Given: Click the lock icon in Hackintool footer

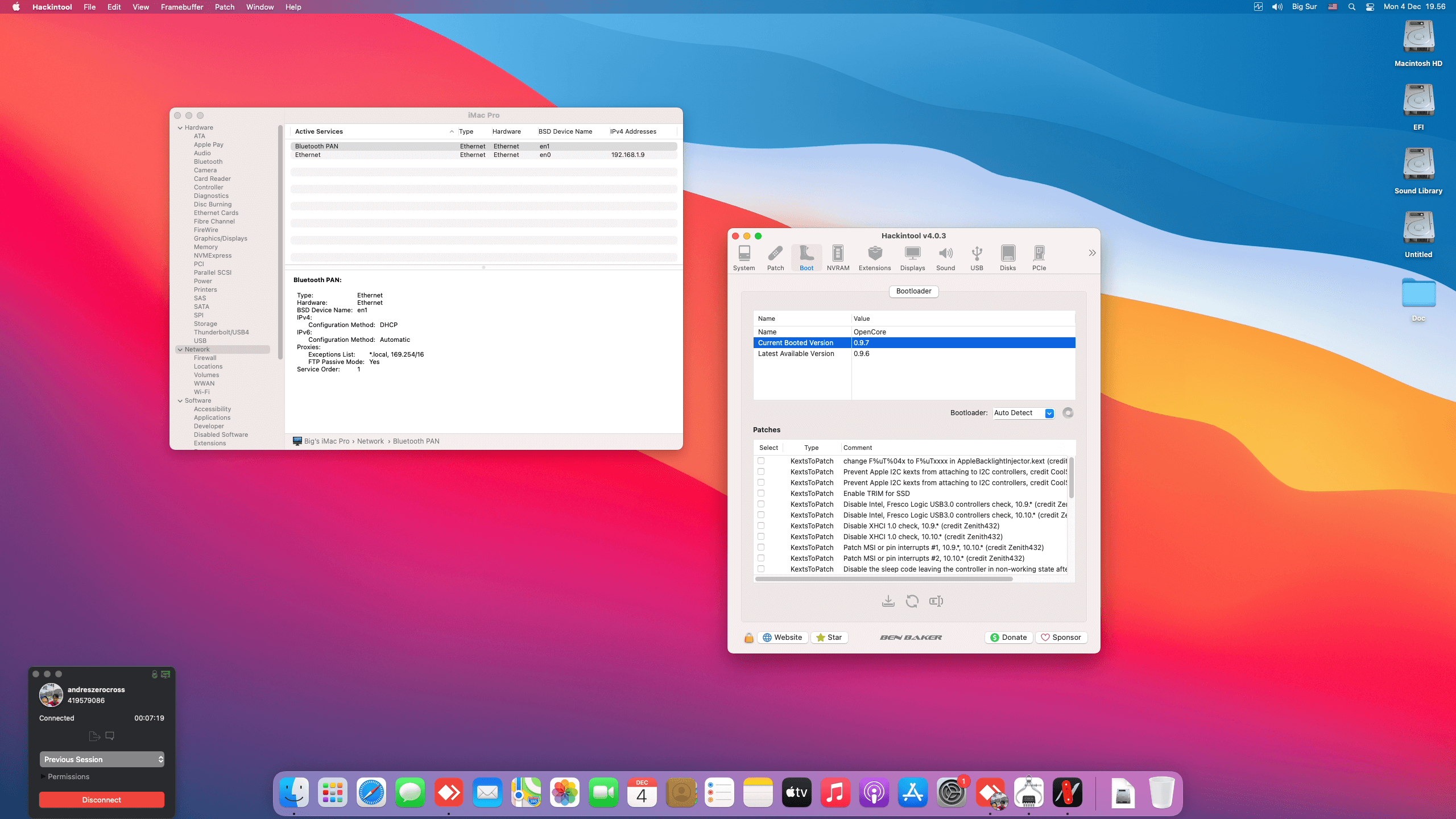Looking at the screenshot, I should click(x=749, y=638).
